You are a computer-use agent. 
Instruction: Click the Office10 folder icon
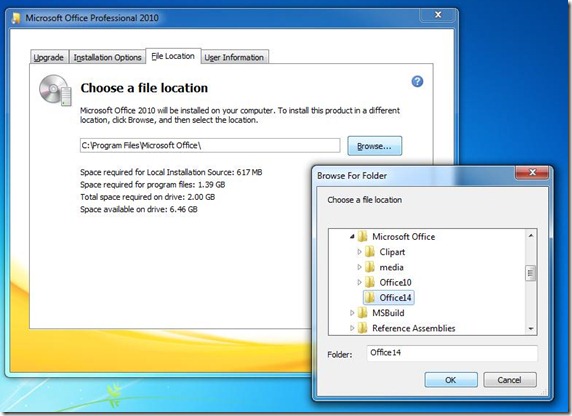[370, 282]
